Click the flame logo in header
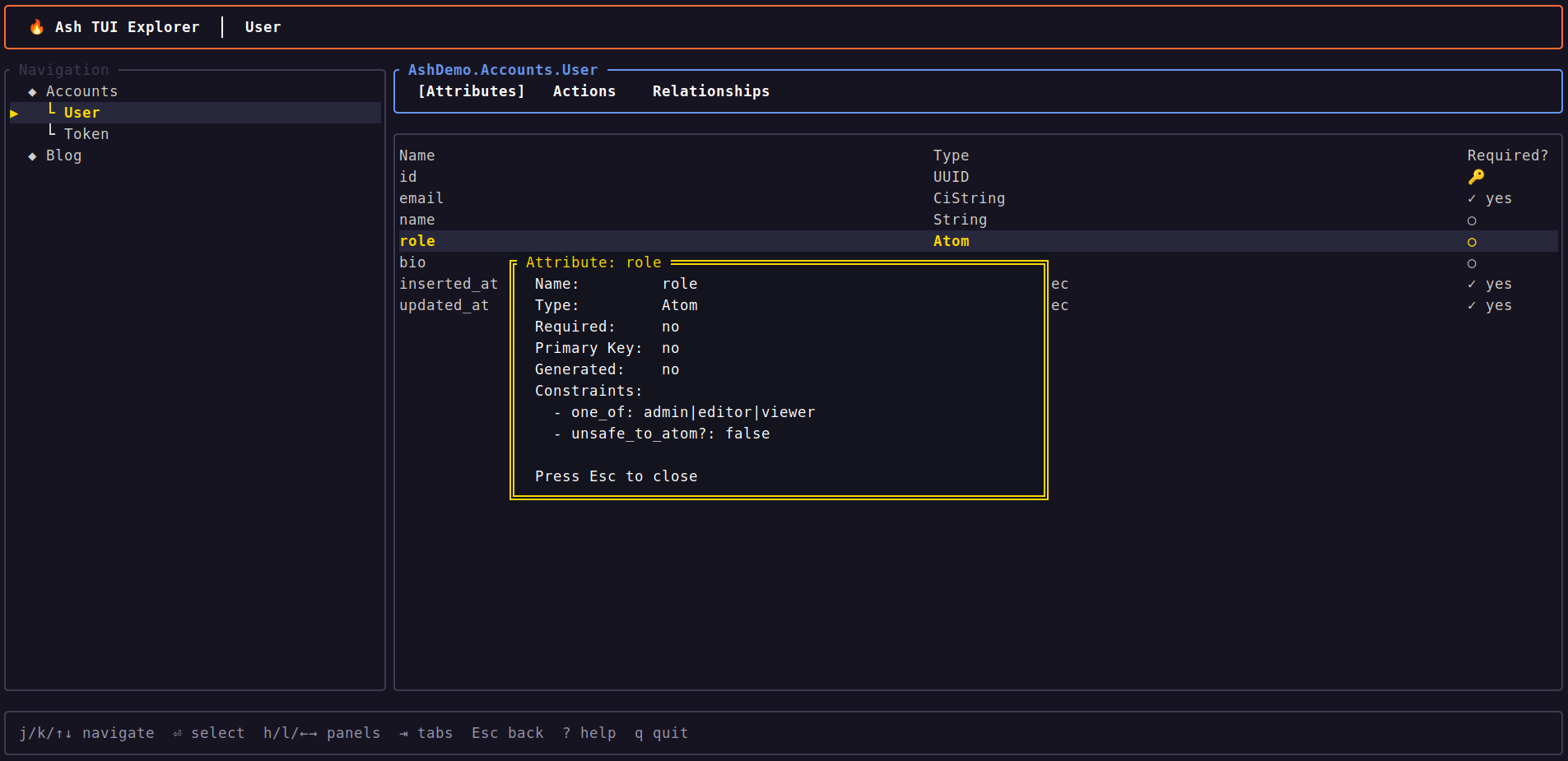Screen dimensions: 1568x761 click(36, 27)
